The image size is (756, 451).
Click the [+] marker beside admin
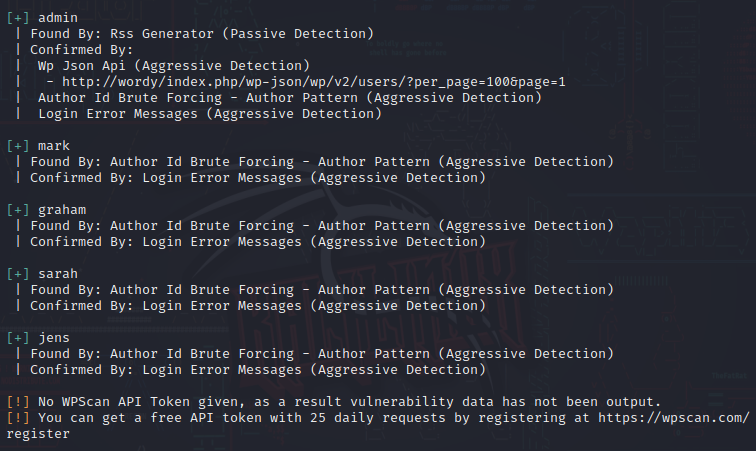pos(18,18)
